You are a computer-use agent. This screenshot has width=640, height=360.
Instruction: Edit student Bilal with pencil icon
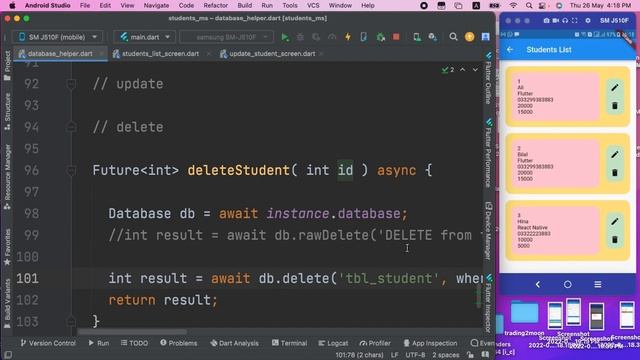click(x=615, y=155)
